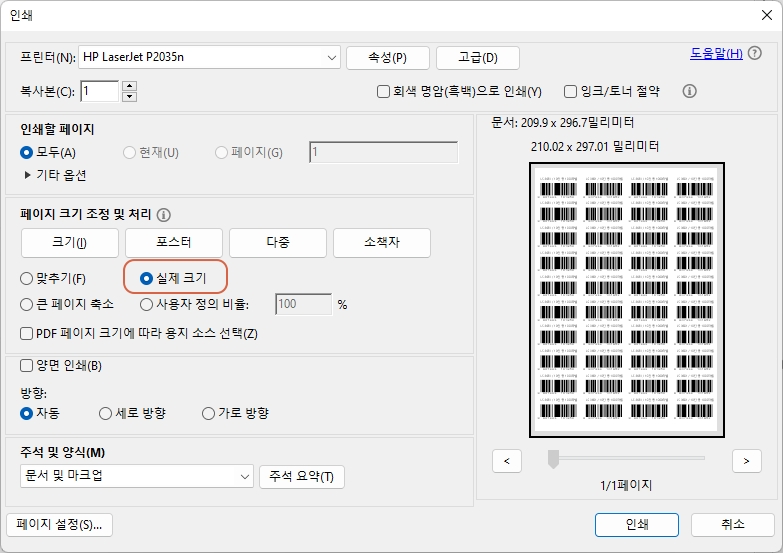This screenshot has width=783, height=553.
Task: Click the 취소 button
Action: [733, 525]
